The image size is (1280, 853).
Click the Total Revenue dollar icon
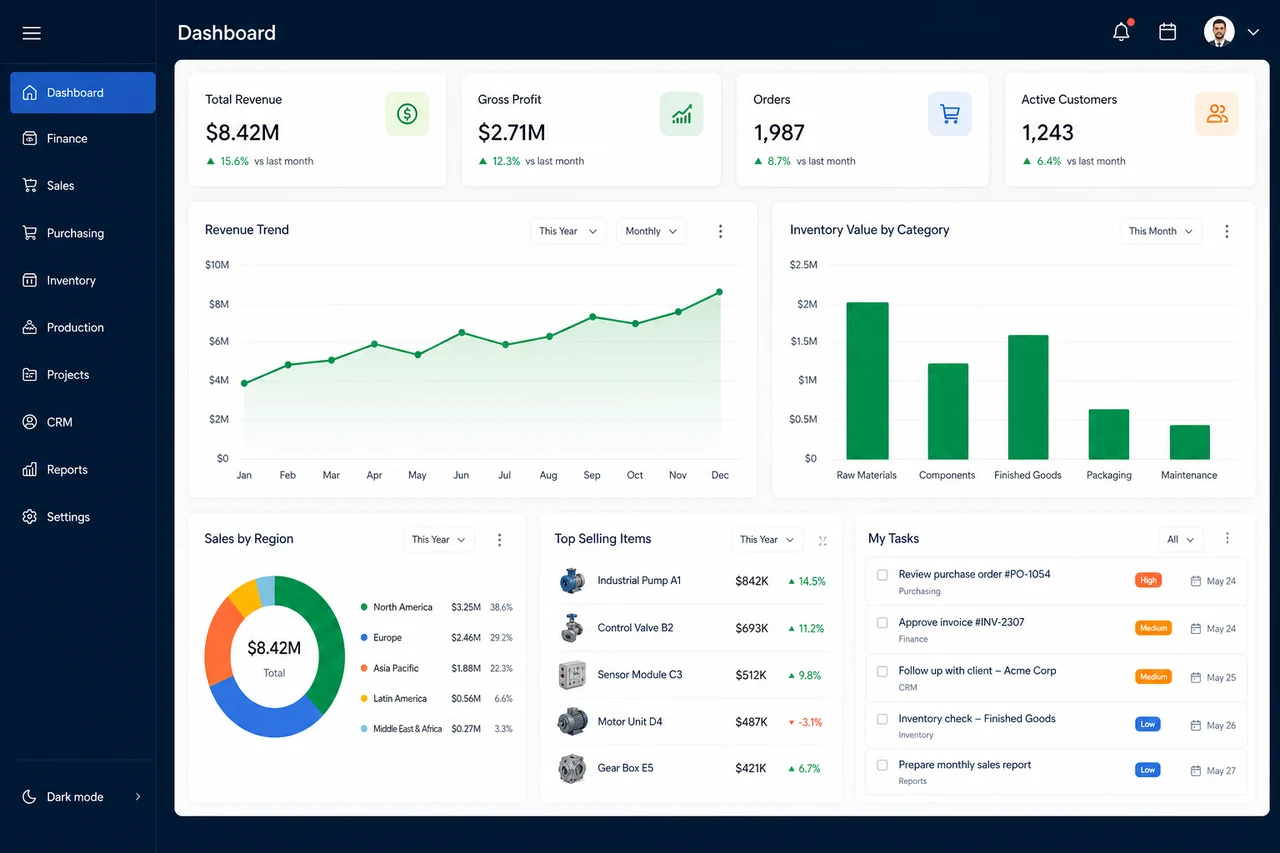click(x=407, y=114)
